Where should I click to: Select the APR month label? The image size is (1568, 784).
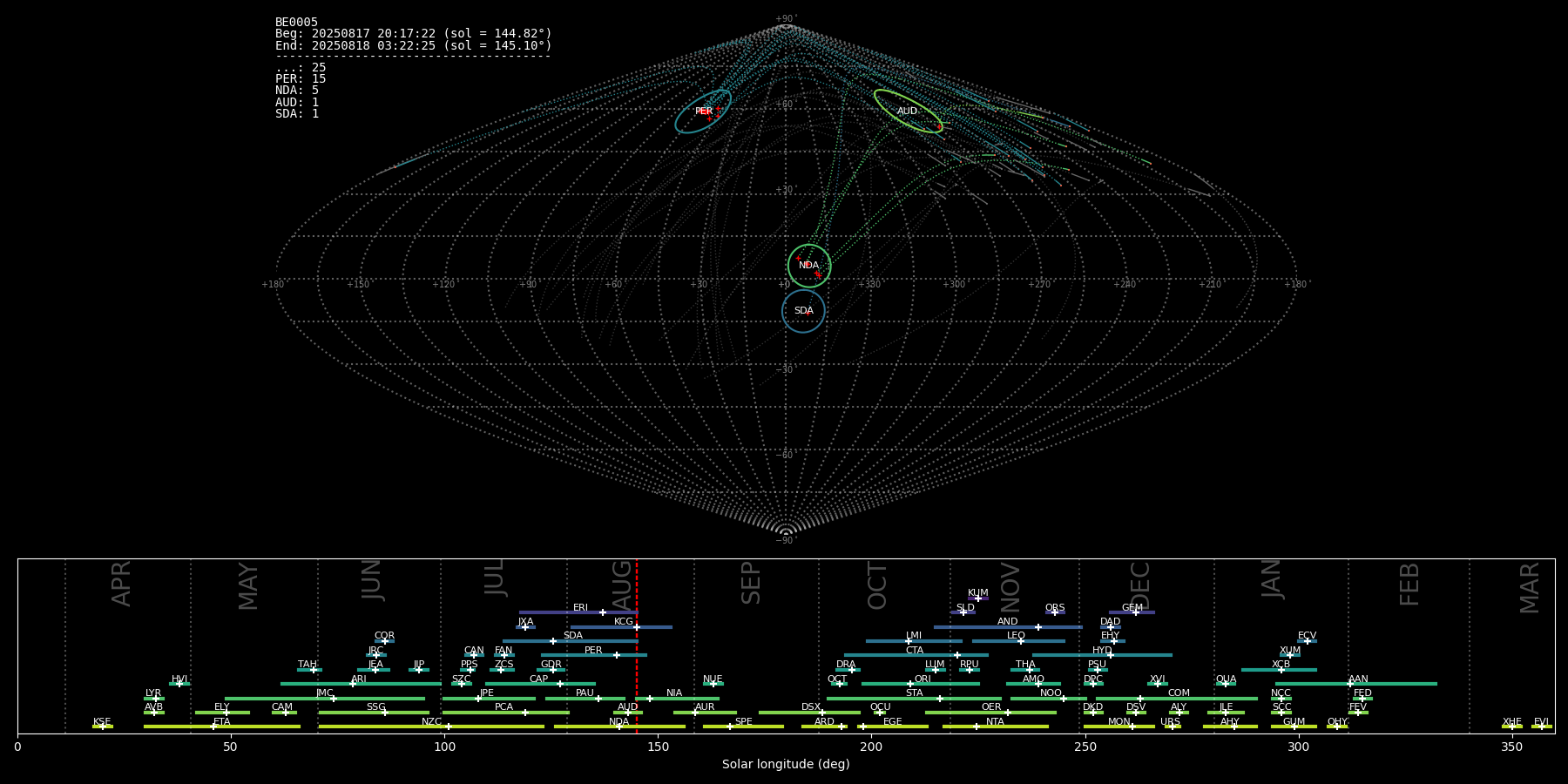click(121, 584)
